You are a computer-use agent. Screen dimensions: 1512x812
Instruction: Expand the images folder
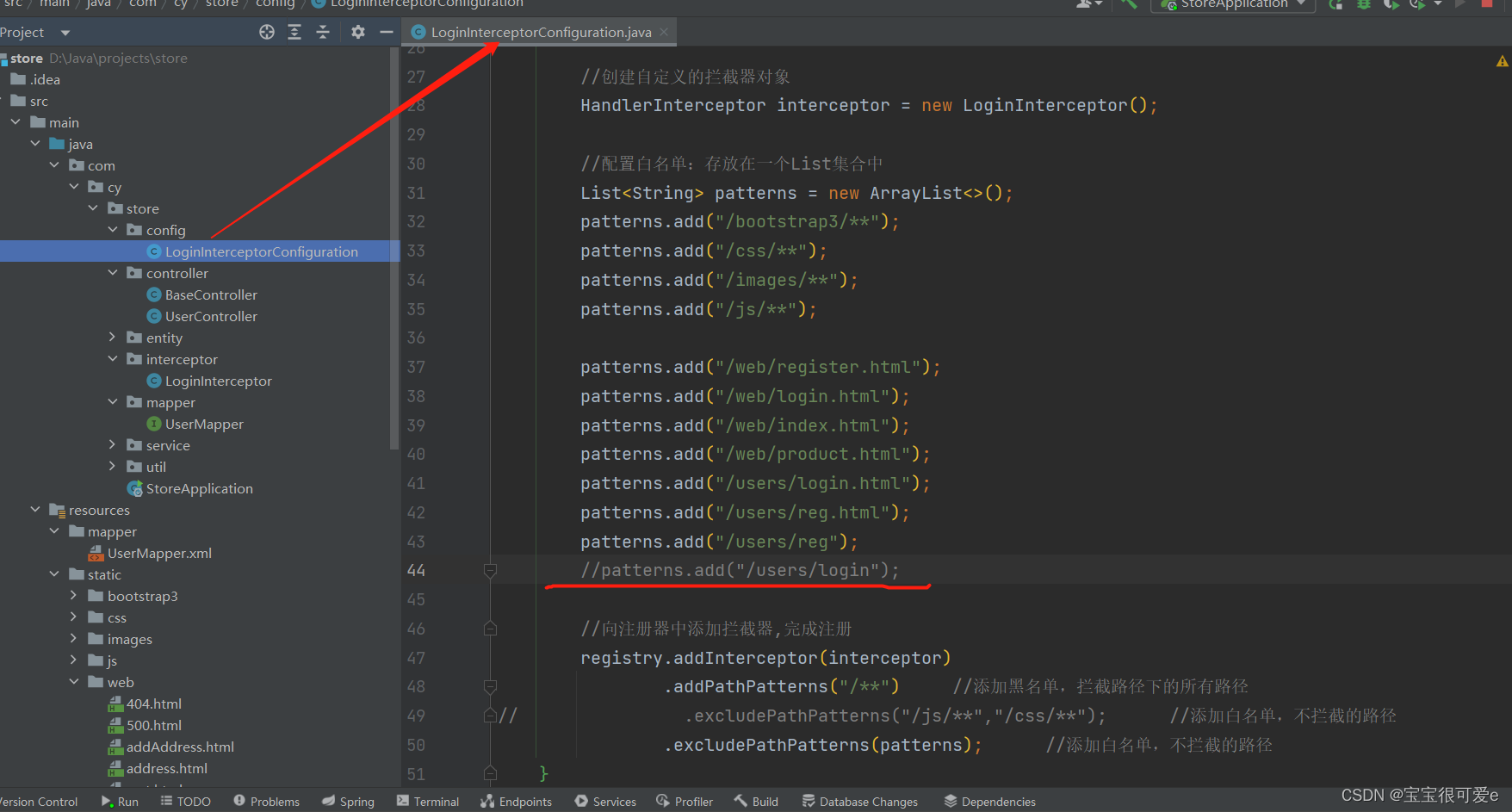click(74, 639)
